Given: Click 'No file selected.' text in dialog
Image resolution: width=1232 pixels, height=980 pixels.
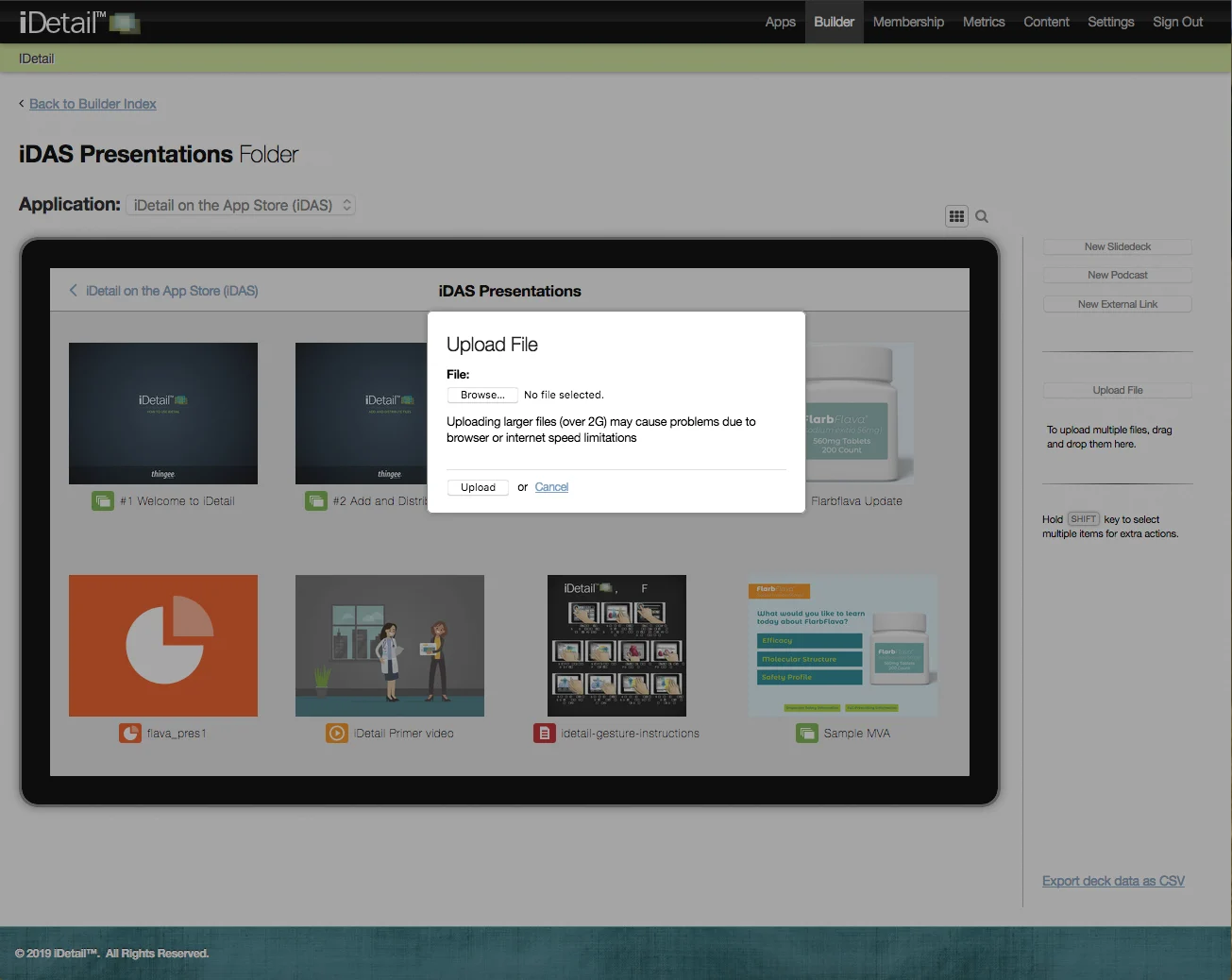Looking at the screenshot, I should click(564, 395).
